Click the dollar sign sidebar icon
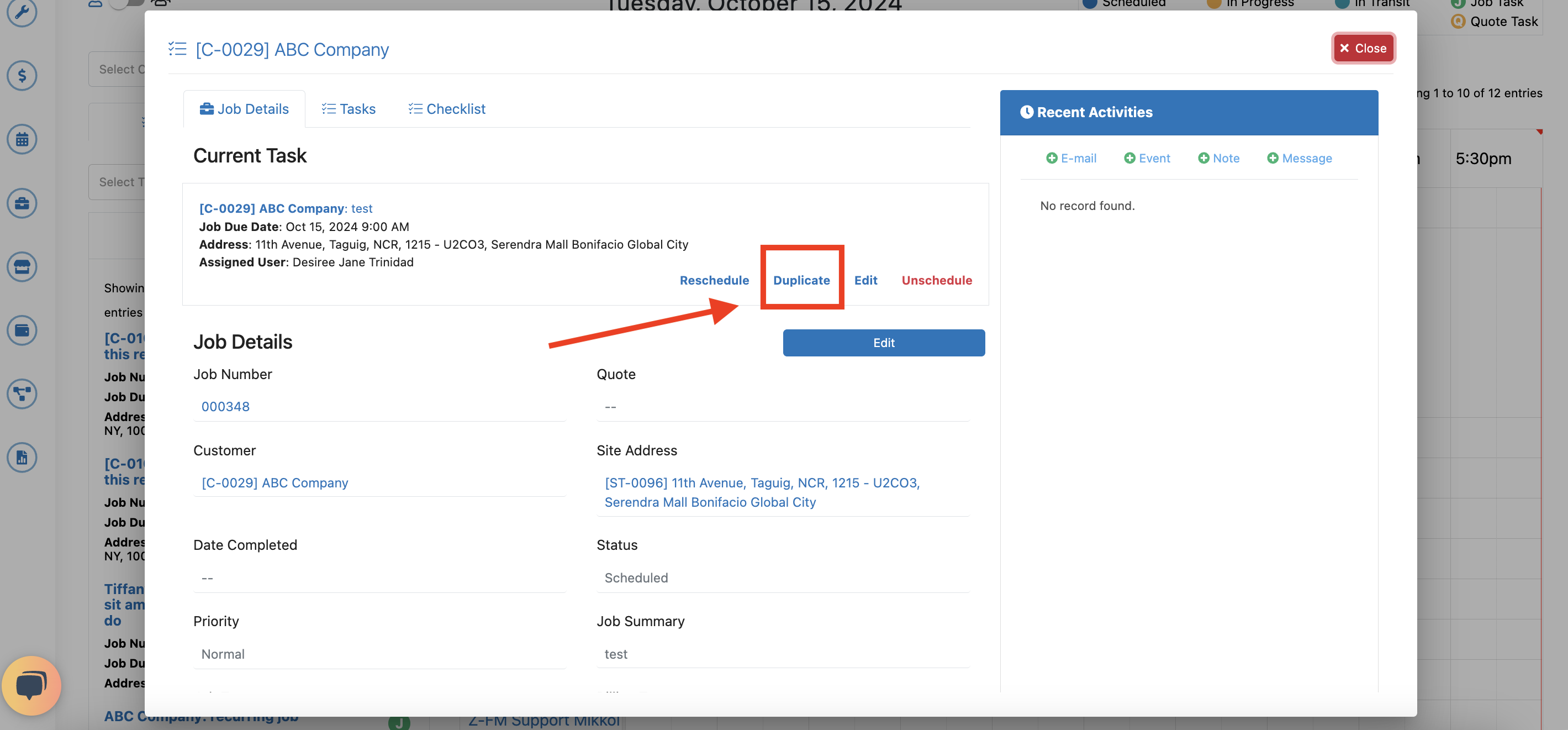Image resolution: width=1568 pixels, height=730 pixels. pos(22,76)
